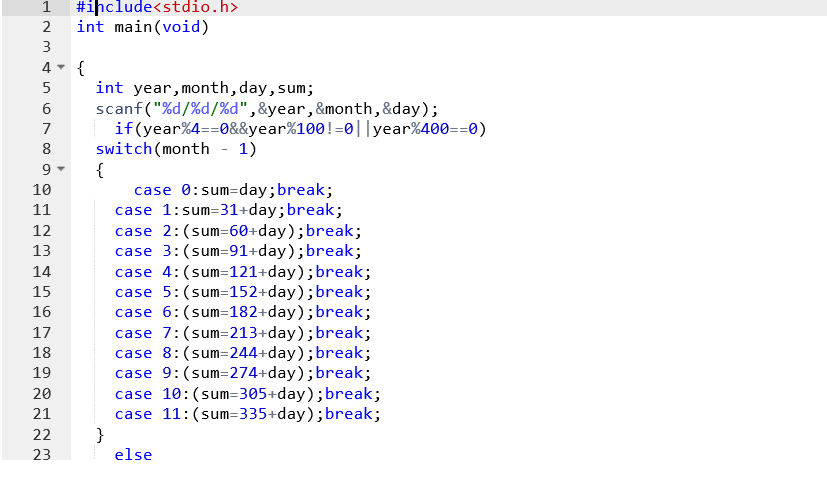Click the 'case 6:(sum=182+day)' line
The height and width of the screenshot is (480, 827).
pyautogui.click(x=243, y=312)
